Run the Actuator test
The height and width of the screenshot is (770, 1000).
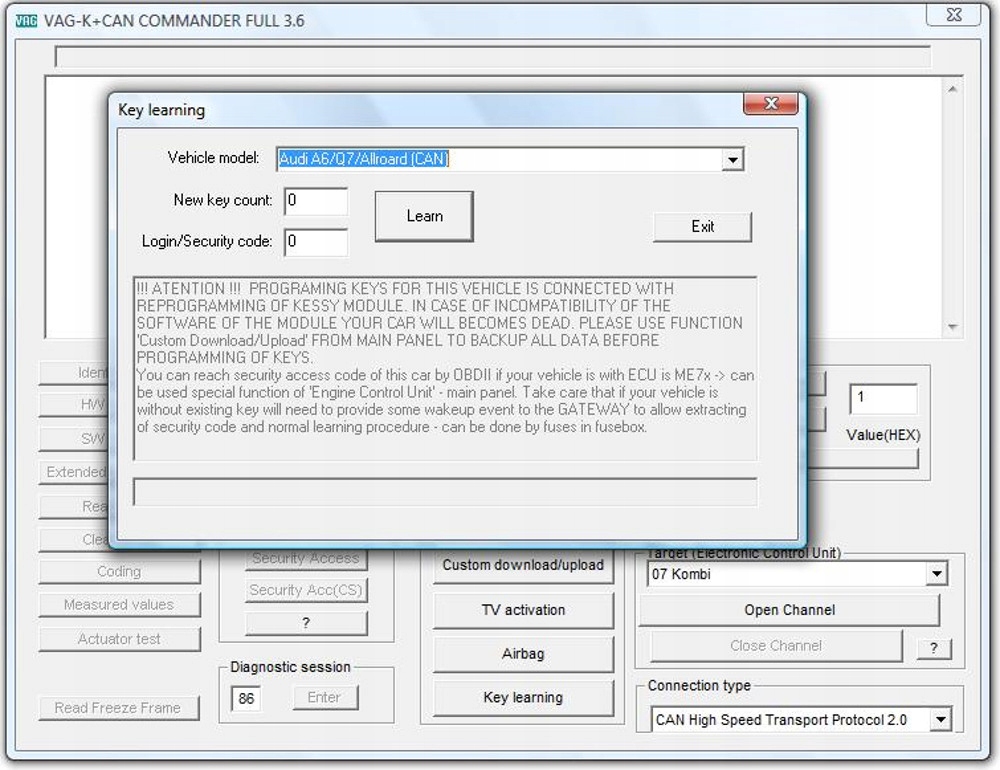point(119,638)
